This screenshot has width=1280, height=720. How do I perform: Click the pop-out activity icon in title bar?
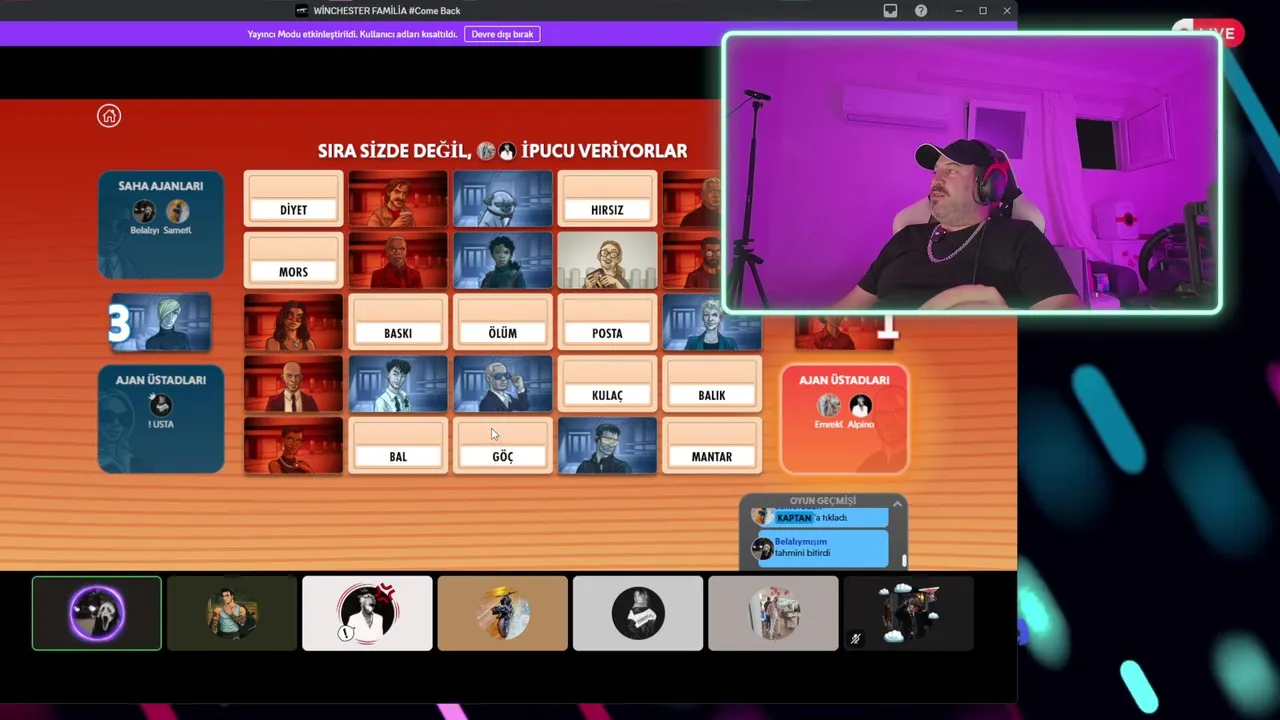(x=890, y=11)
